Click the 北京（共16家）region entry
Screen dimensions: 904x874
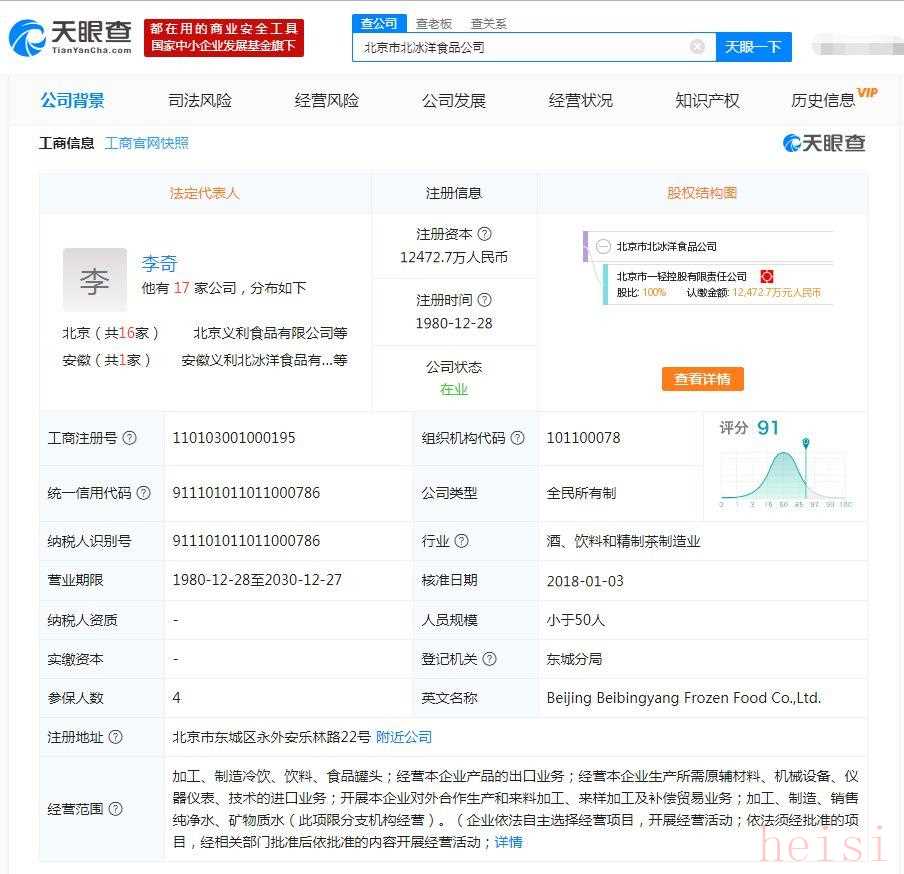coord(110,333)
